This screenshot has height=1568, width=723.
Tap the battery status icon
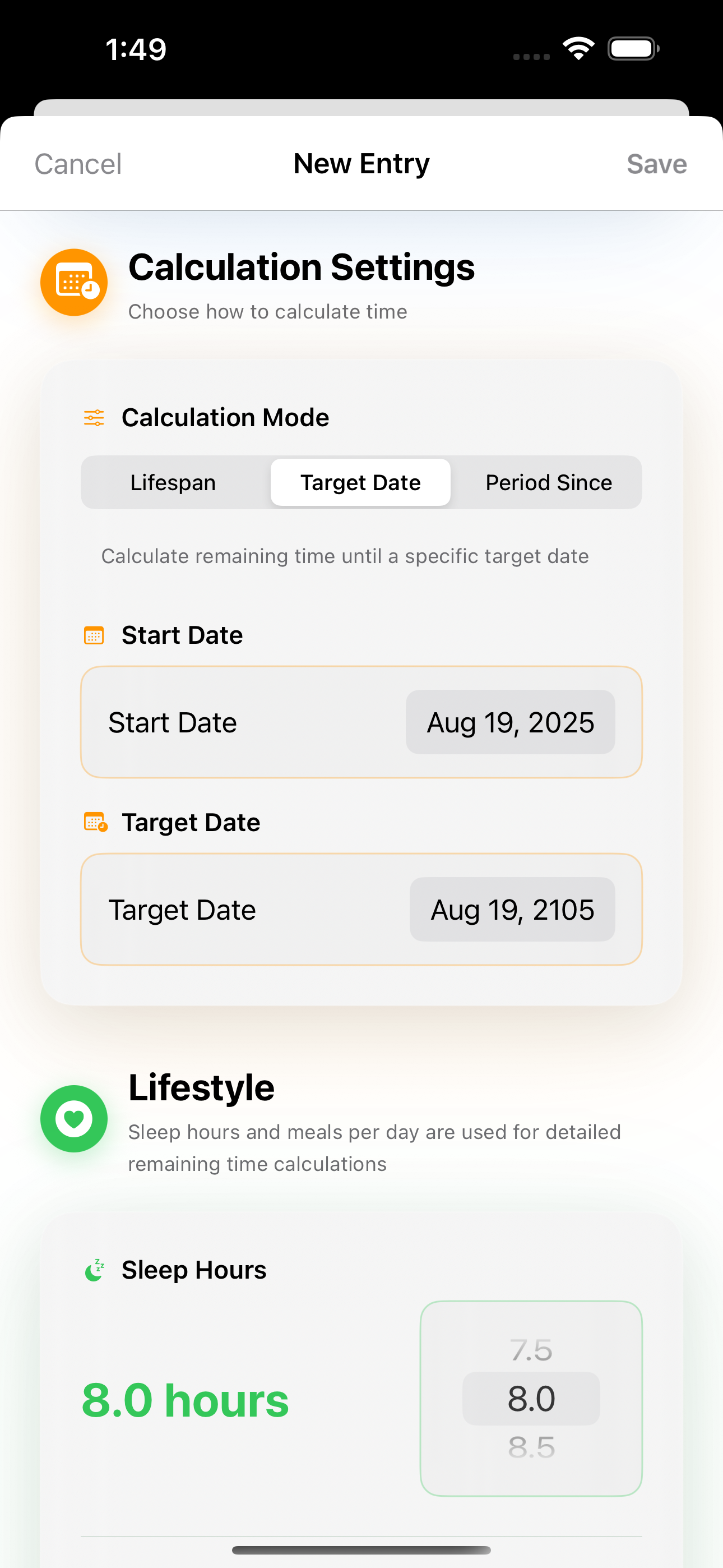click(633, 49)
